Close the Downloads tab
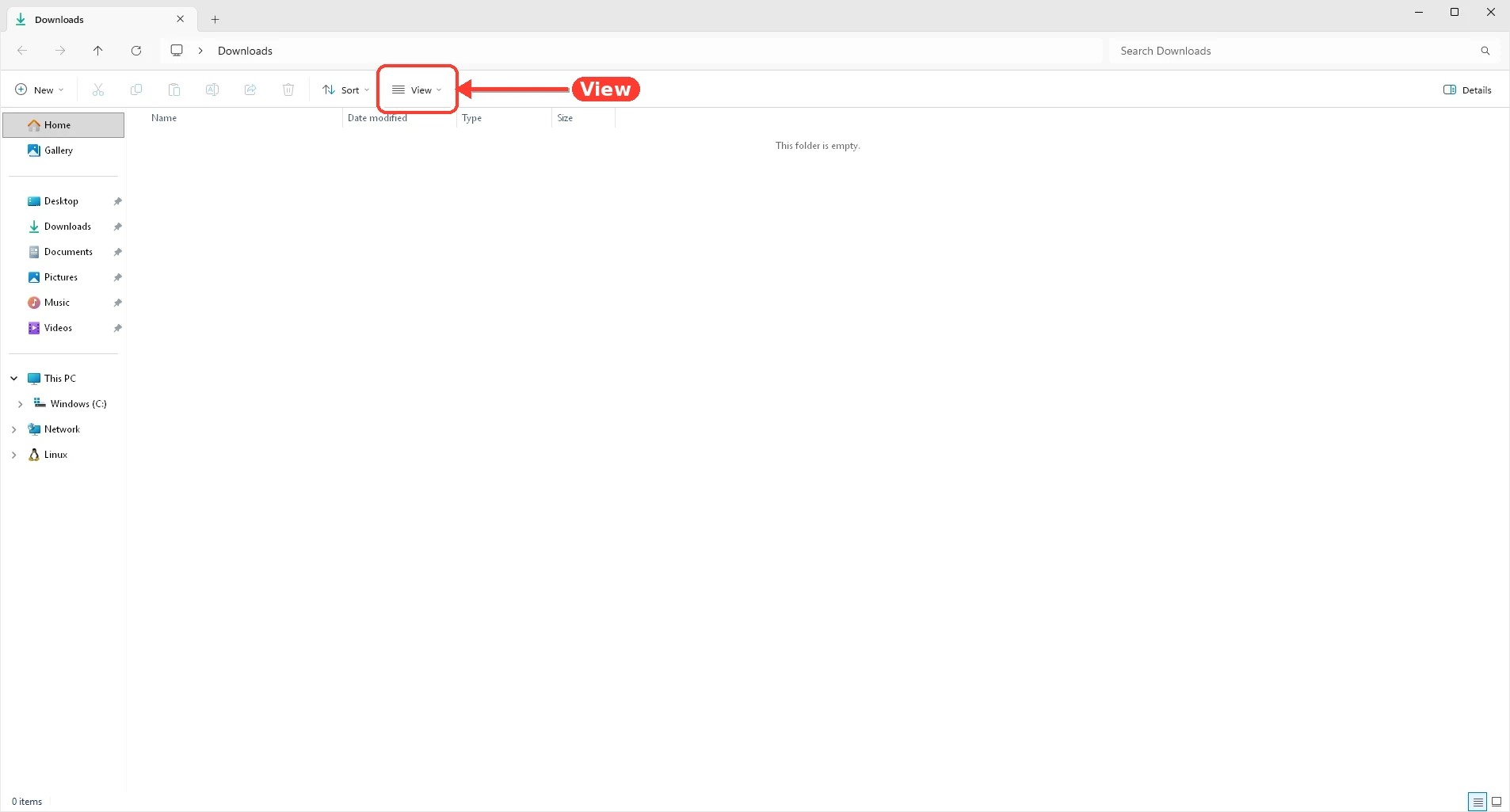The height and width of the screenshot is (812, 1510). tap(181, 19)
